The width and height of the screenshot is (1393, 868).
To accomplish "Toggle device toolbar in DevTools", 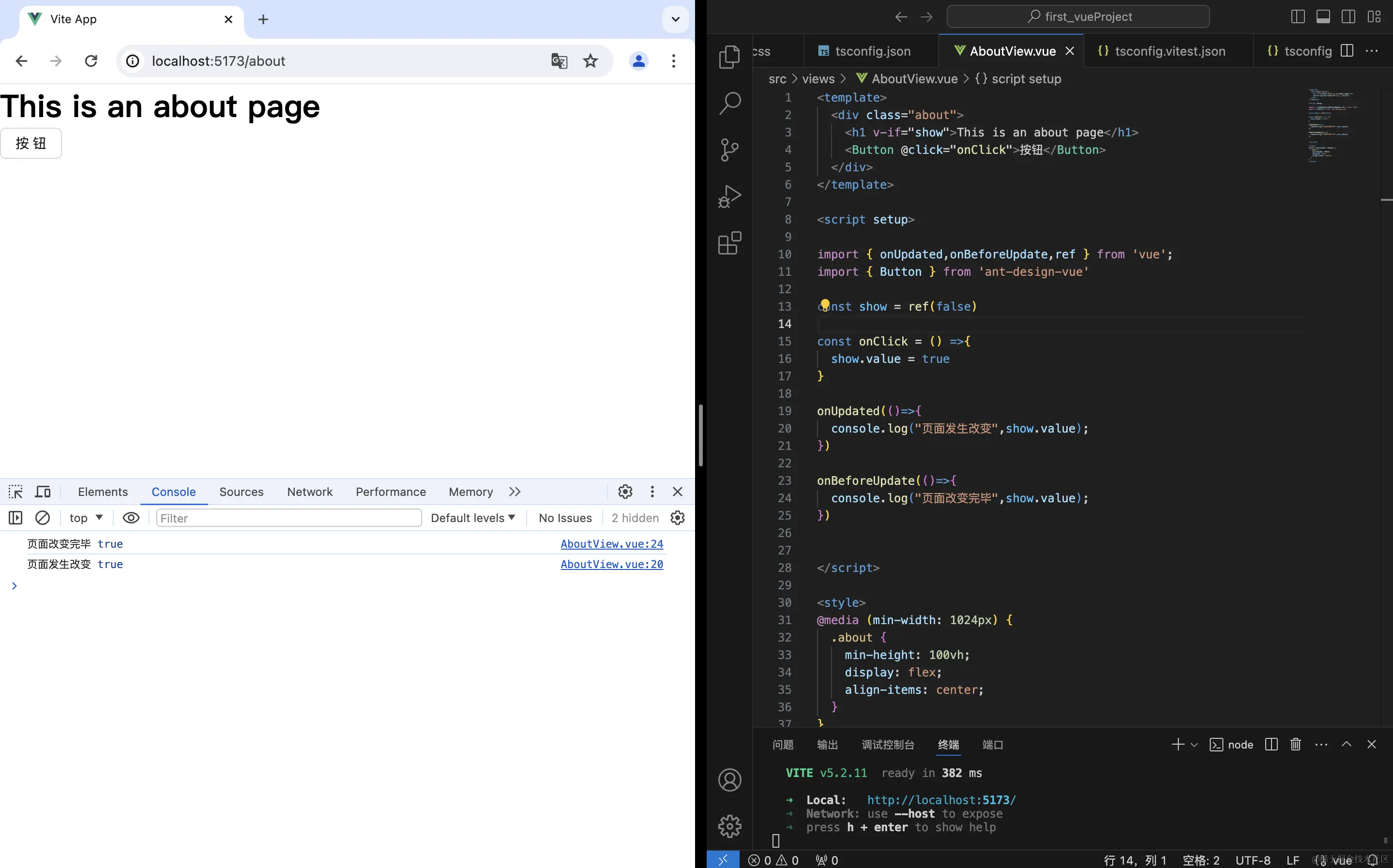I will (43, 492).
